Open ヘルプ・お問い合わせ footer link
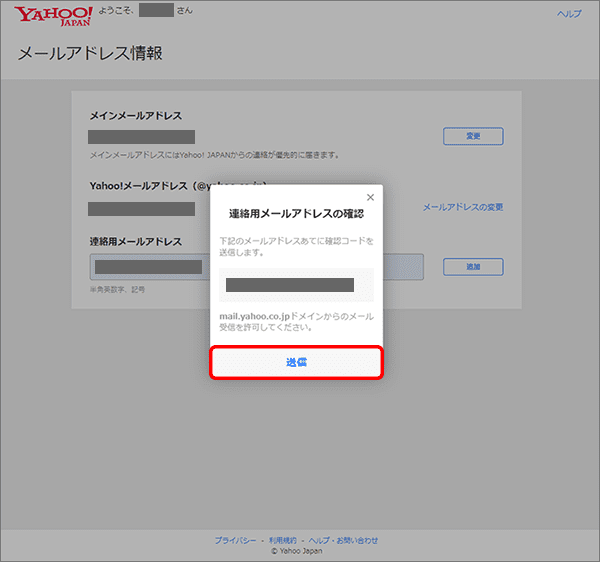Viewport: 600px width, 562px height. [x=343, y=540]
